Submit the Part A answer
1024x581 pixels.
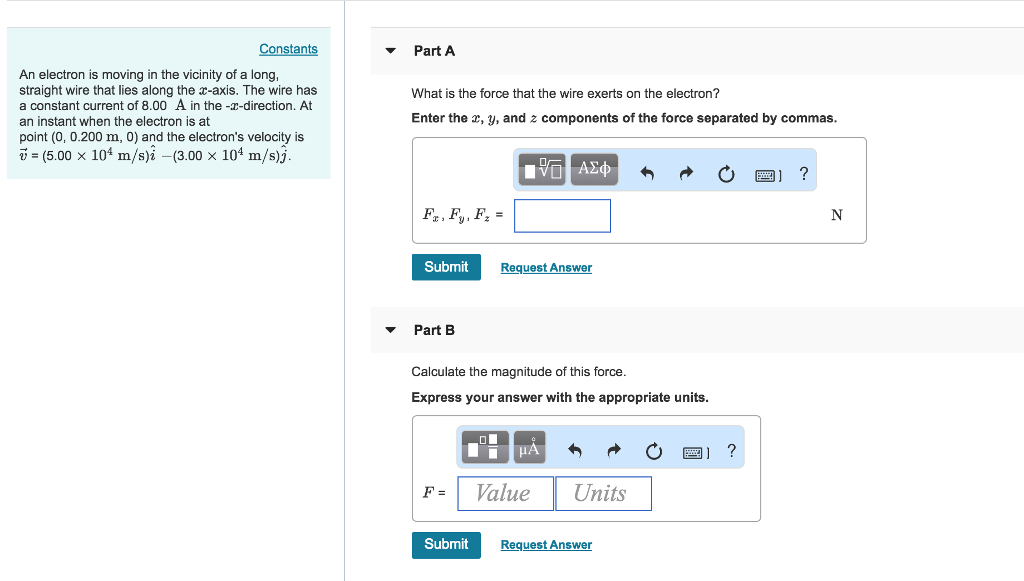[x=445, y=267]
